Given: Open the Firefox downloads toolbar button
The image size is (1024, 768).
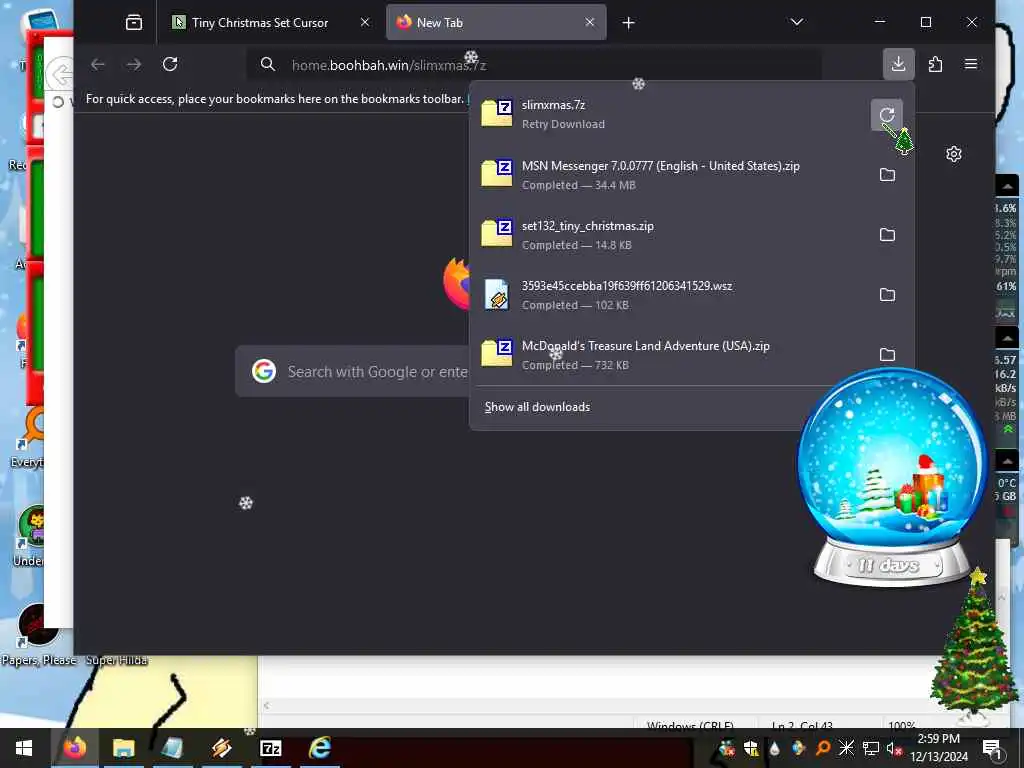Looking at the screenshot, I should click(x=899, y=64).
